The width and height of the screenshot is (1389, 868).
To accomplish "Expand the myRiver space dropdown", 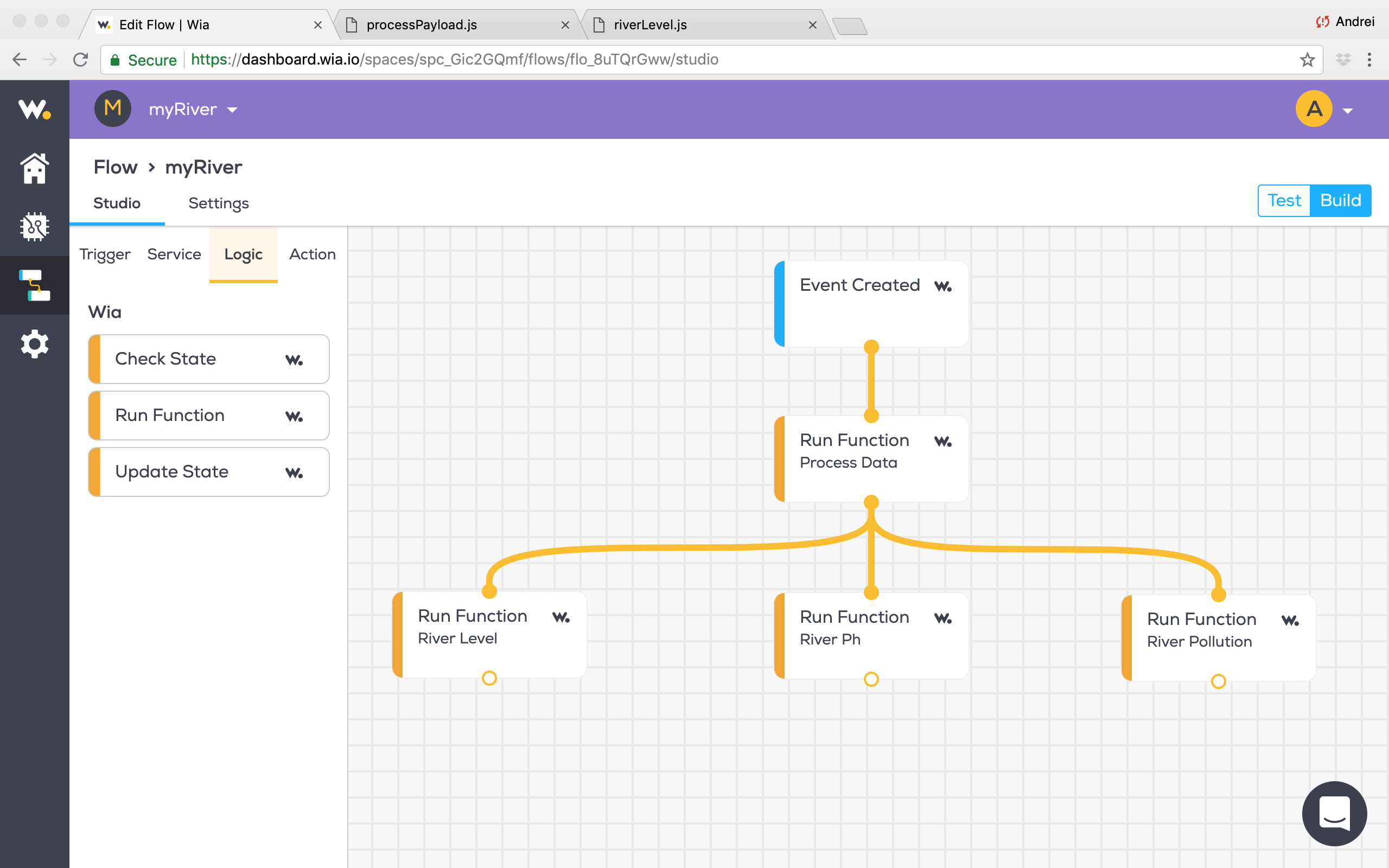I will [x=232, y=109].
